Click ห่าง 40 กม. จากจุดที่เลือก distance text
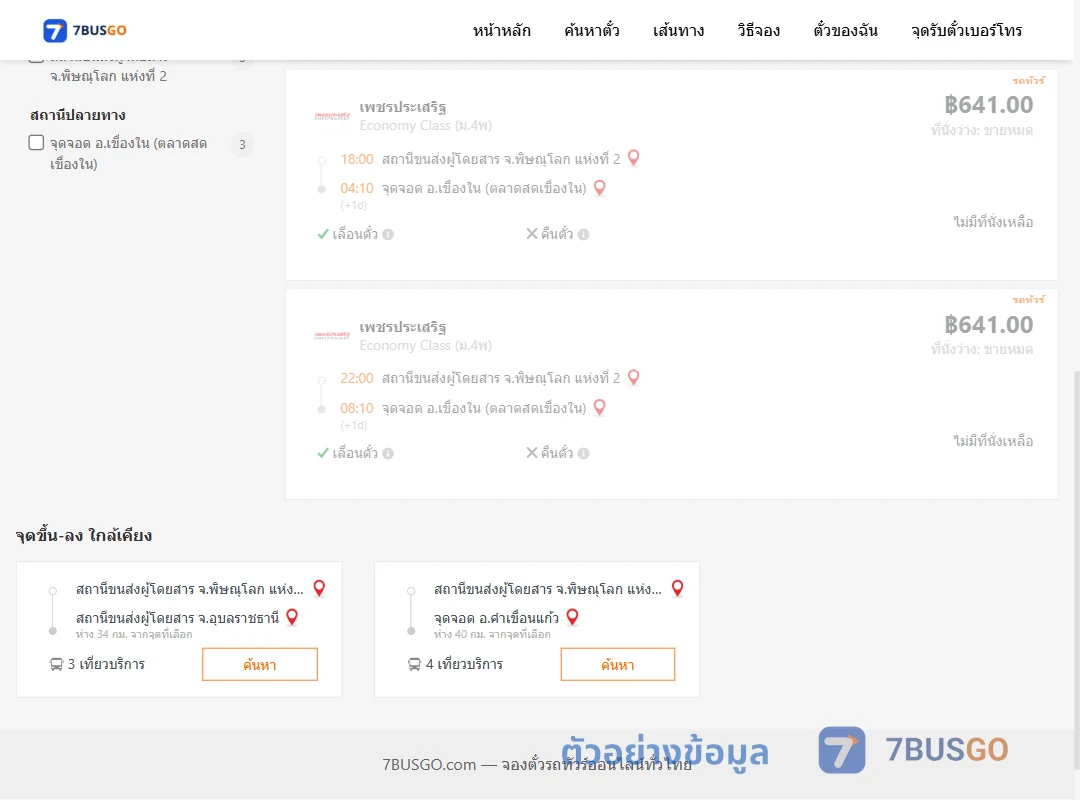1080x800 pixels. (492, 634)
